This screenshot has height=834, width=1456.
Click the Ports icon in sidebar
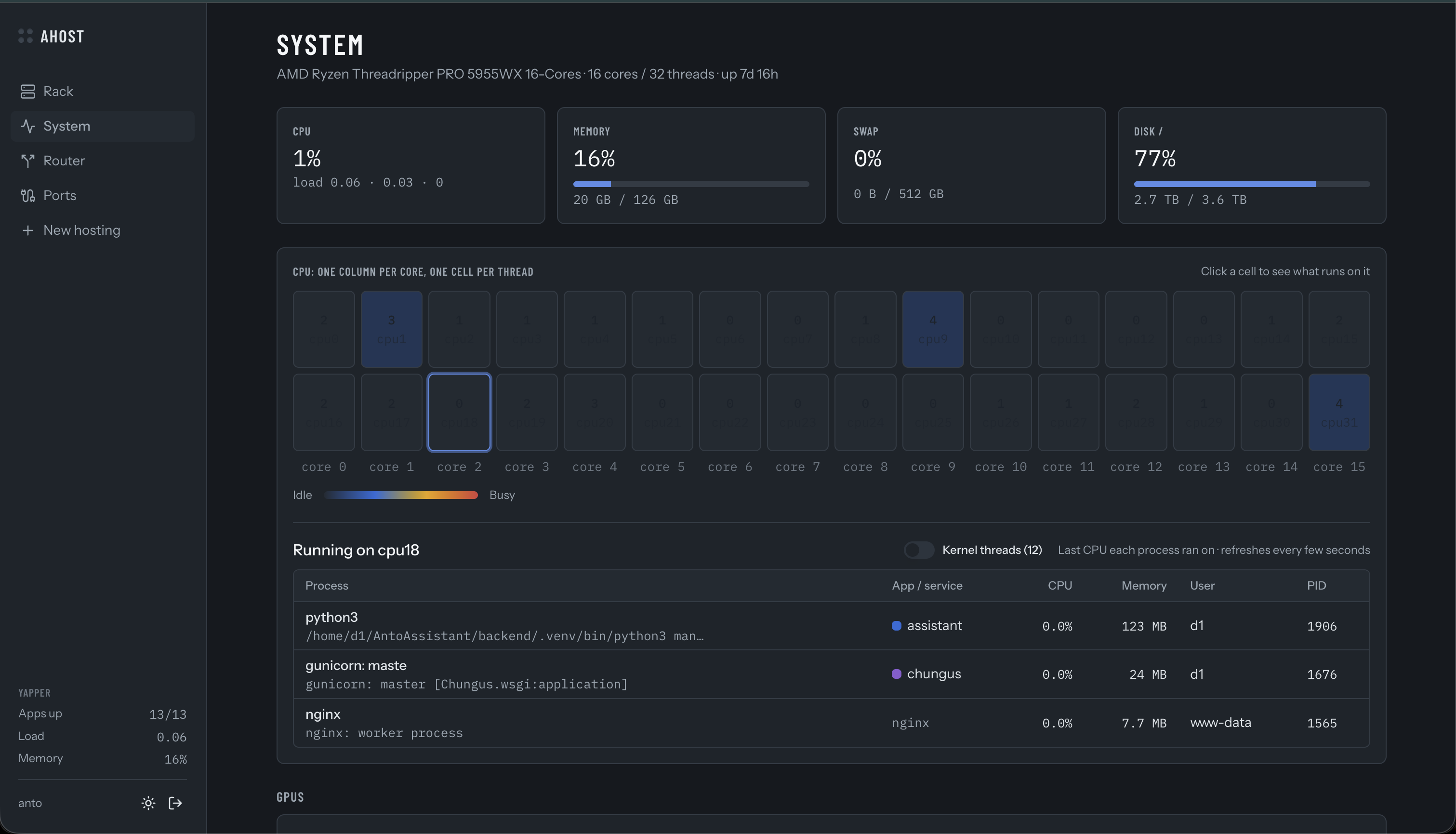coord(27,195)
